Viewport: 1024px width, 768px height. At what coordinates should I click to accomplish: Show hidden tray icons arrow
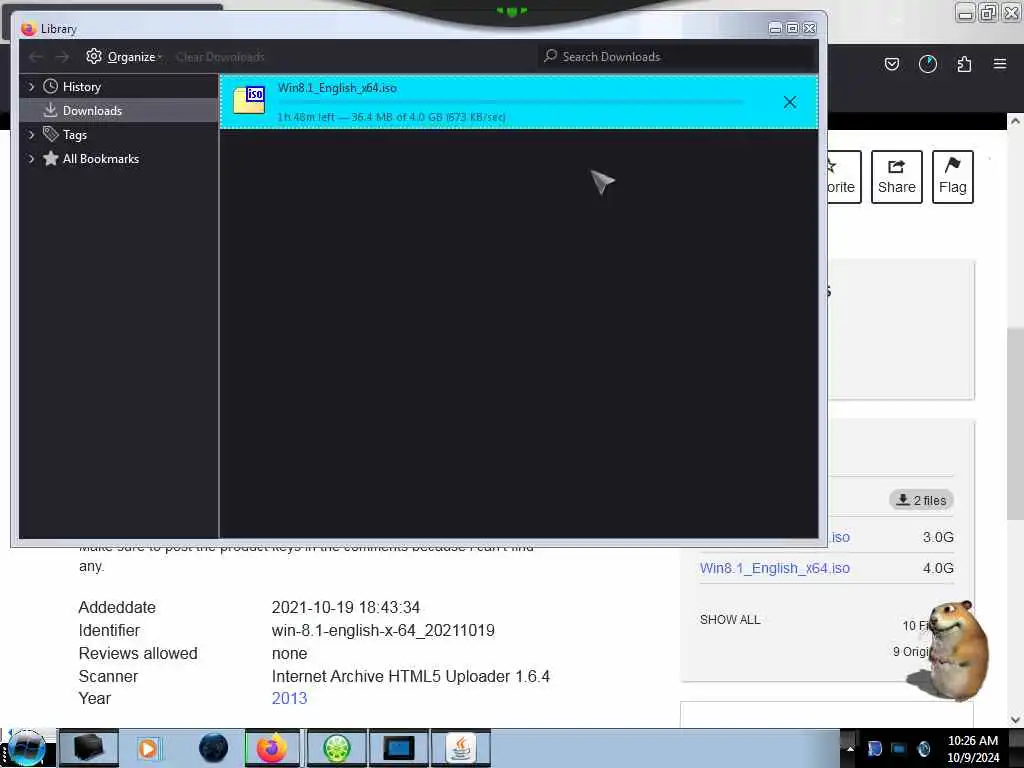click(850, 748)
